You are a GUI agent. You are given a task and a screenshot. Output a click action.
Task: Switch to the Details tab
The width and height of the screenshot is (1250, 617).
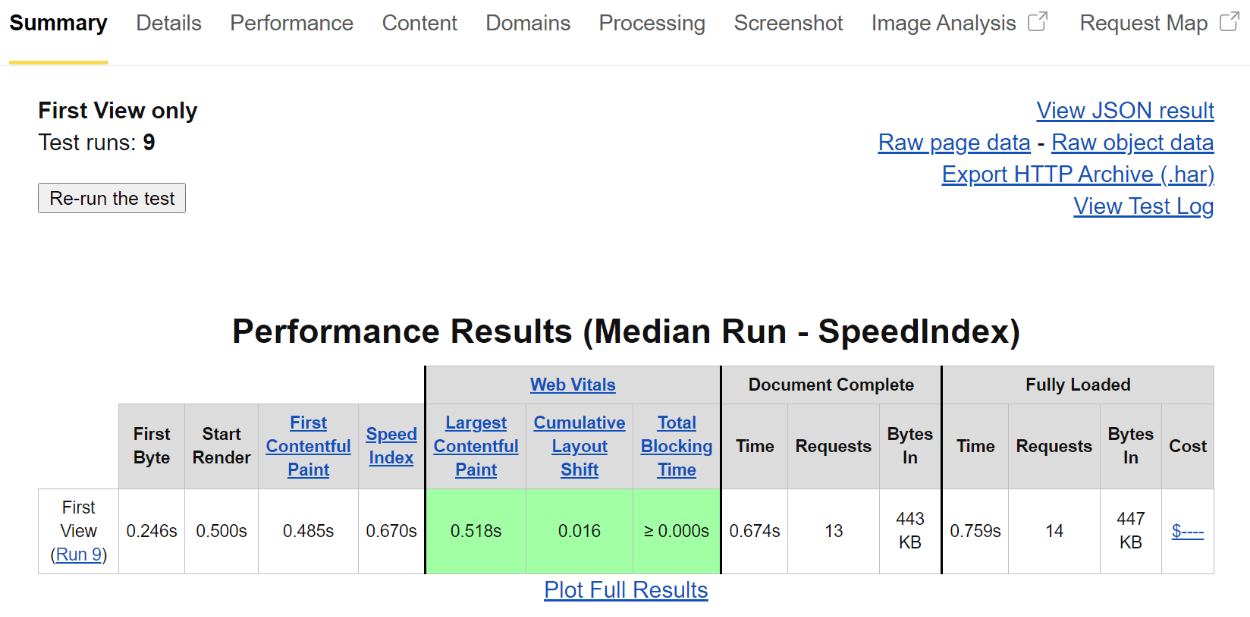[x=168, y=23]
